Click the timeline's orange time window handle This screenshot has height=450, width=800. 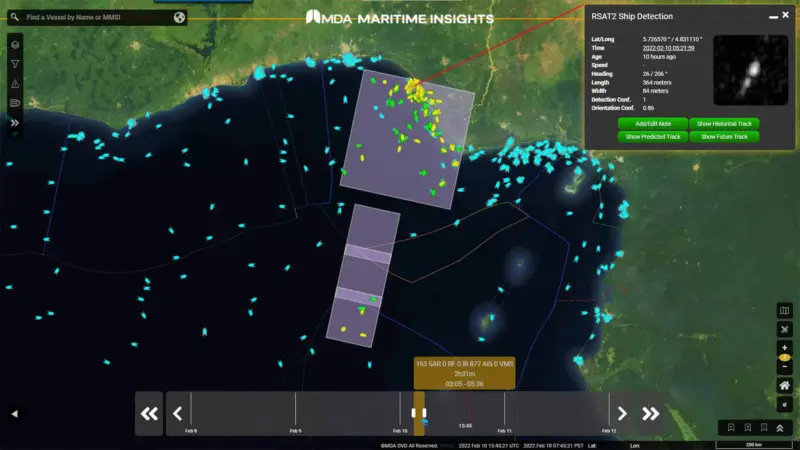(419, 412)
